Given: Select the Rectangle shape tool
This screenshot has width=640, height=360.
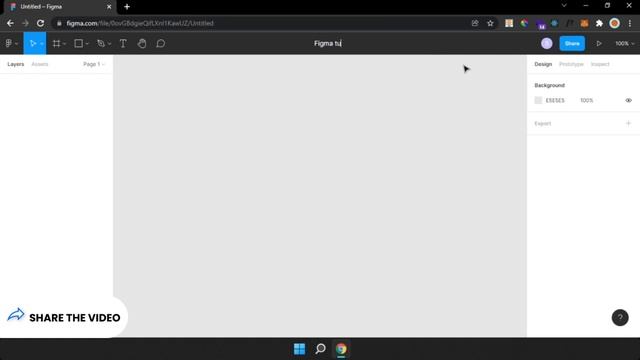Looking at the screenshot, I should point(78,43).
